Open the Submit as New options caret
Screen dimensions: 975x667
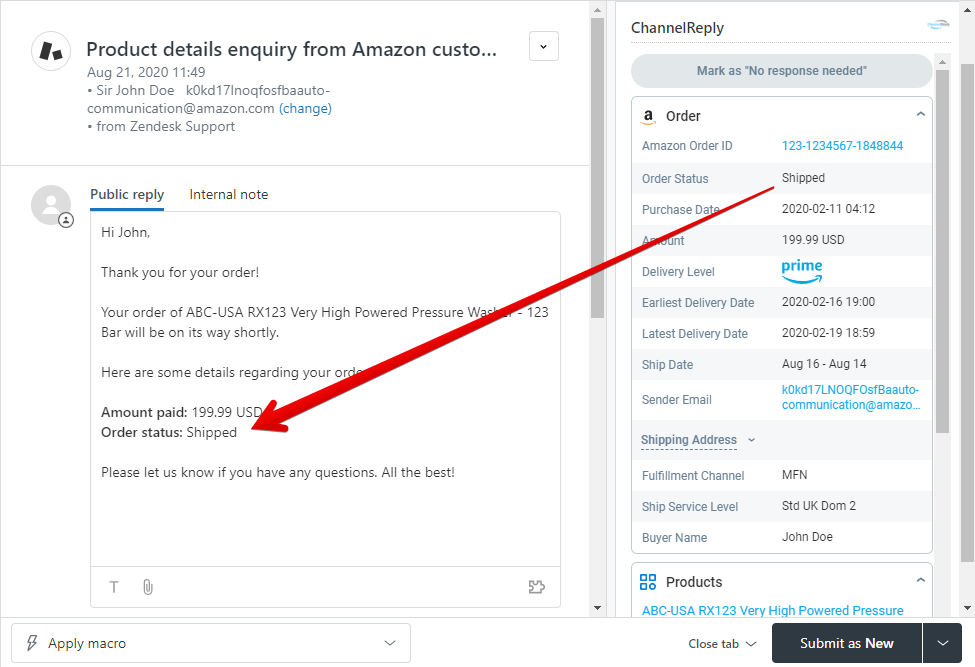click(x=943, y=643)
